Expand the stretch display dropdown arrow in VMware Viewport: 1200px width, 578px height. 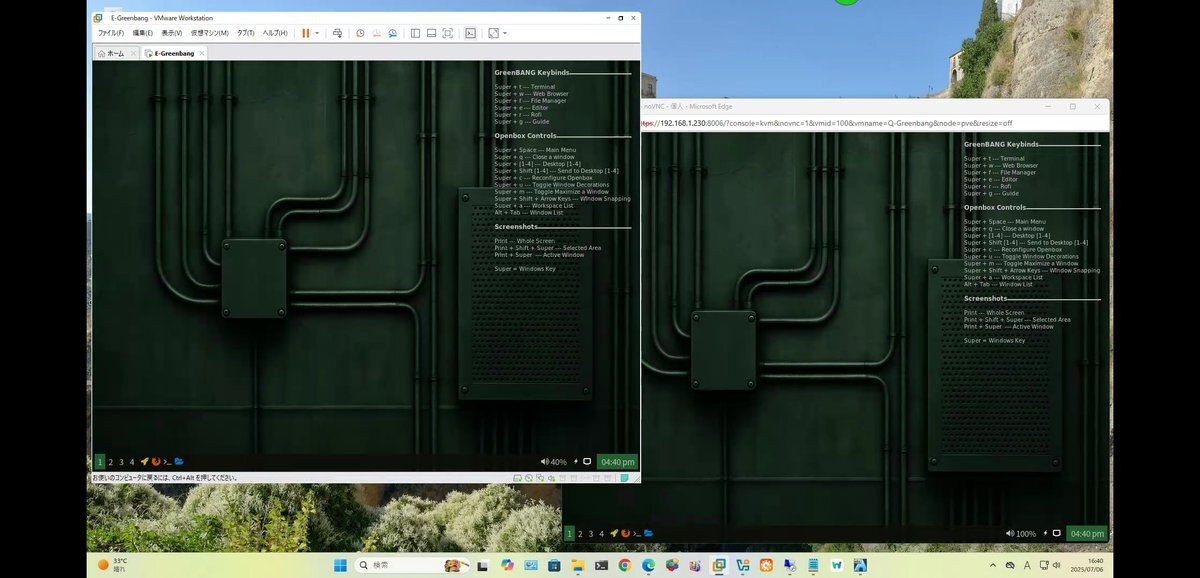point(505,33)
